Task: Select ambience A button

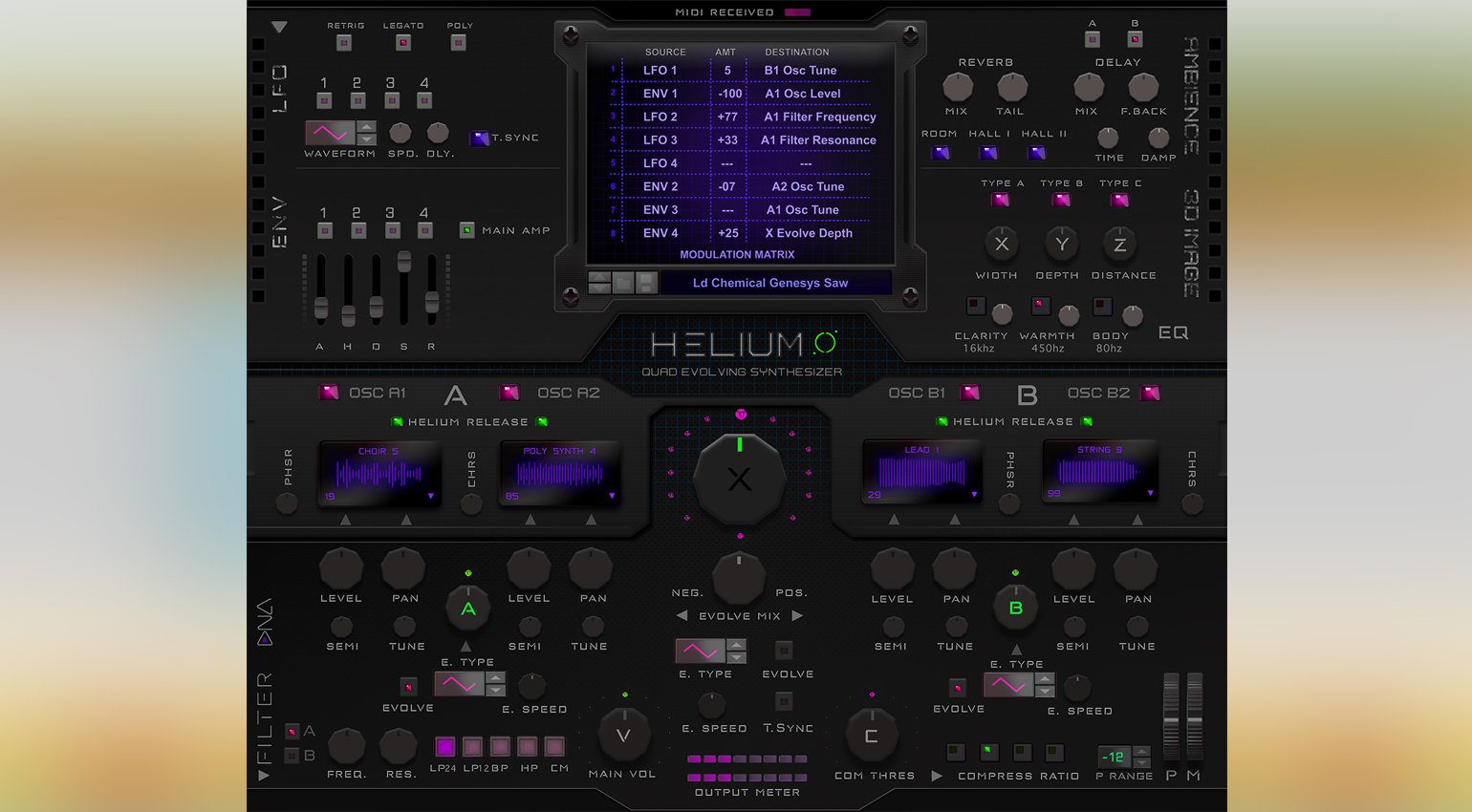Action: [x=1093, y=39]
